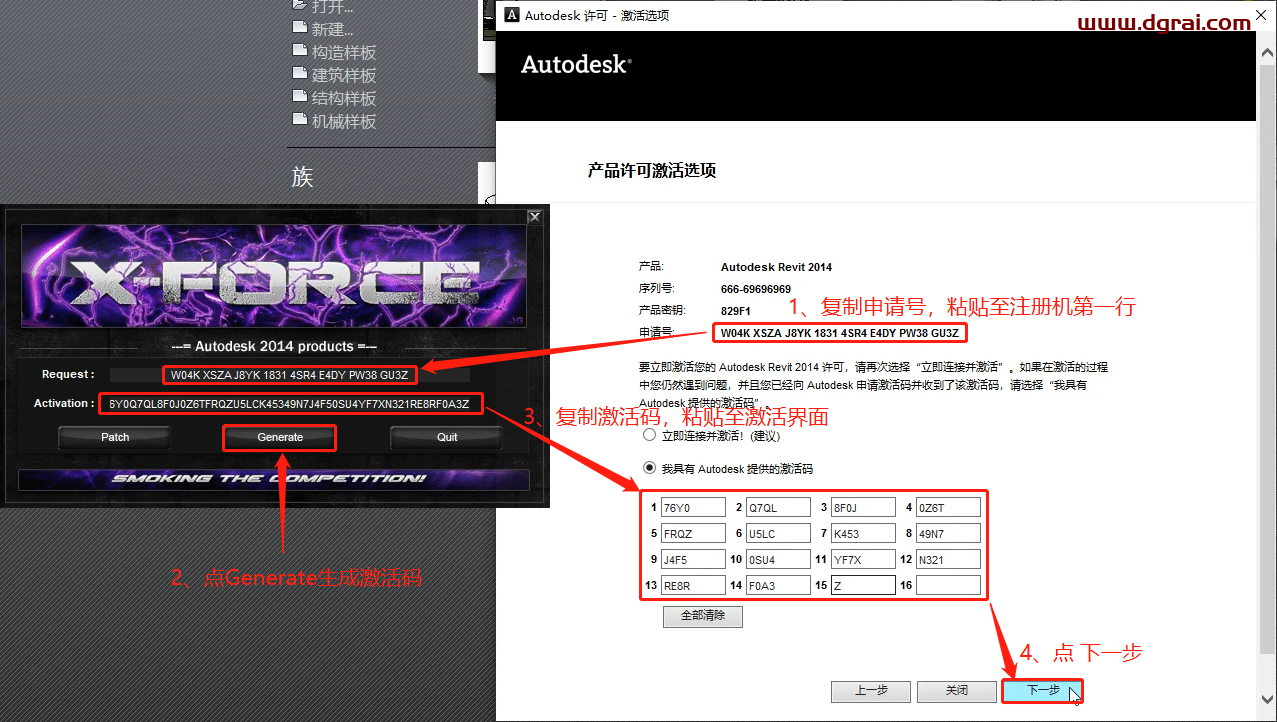This screenshot has height=722, width=1277.
Task: Click the 关闭 button in Autodesk dialog
Action: [x=957, y=691]
